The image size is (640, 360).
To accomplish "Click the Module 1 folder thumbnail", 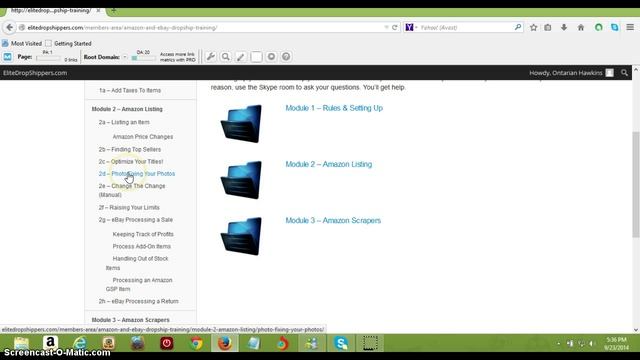I will [241, 124].
